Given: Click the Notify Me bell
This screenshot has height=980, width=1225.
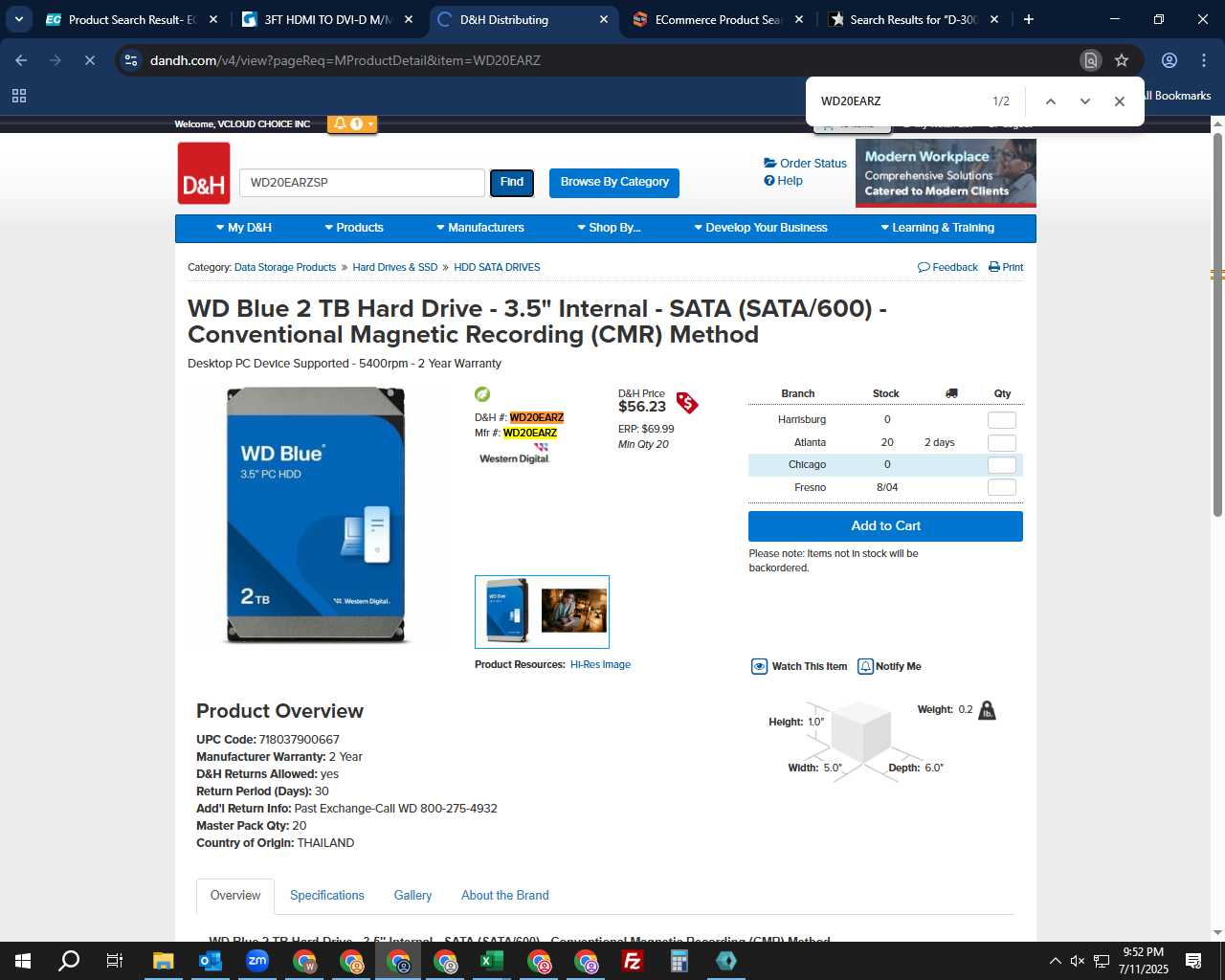Looking at the screenshot, I should 865,666.
